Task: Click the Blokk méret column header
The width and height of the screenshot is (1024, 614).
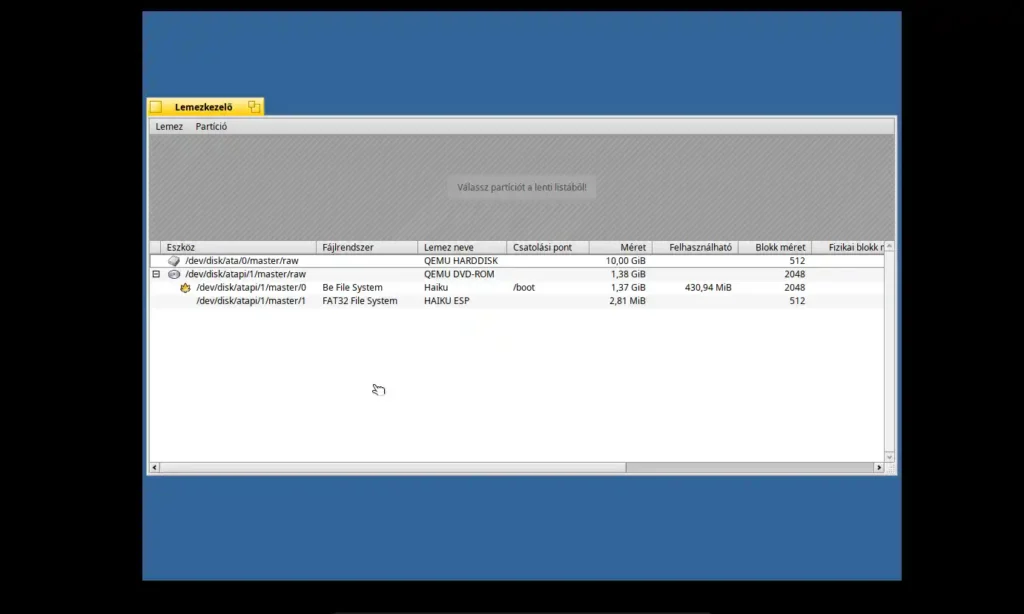Action: tap(775, 247)
